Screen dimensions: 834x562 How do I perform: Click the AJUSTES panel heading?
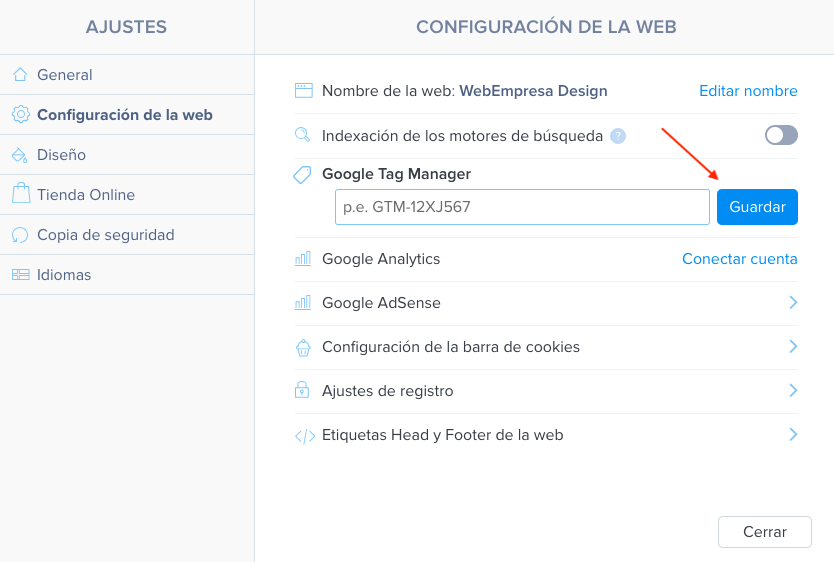127,27
